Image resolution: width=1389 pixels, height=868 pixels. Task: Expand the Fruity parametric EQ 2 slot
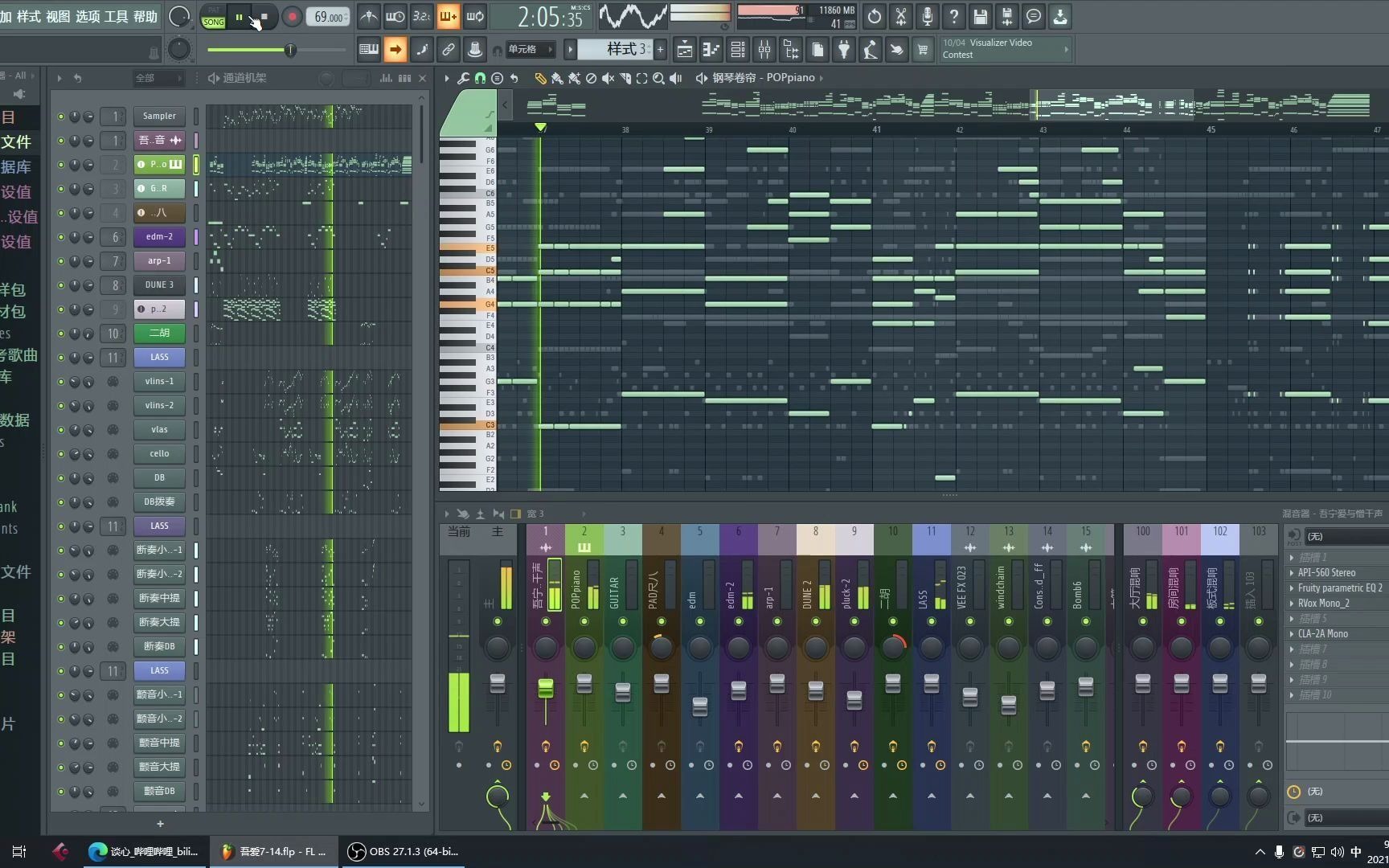point(1292,588)
